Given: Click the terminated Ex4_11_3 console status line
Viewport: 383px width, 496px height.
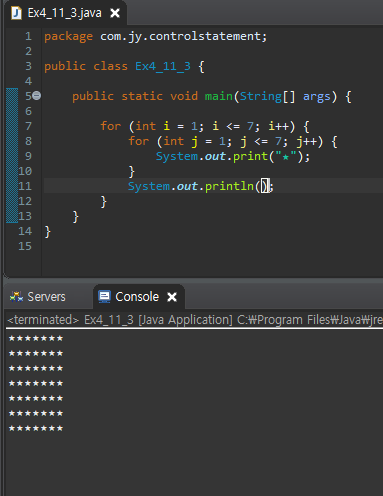Looking at the screenshot, I should 195,320.
